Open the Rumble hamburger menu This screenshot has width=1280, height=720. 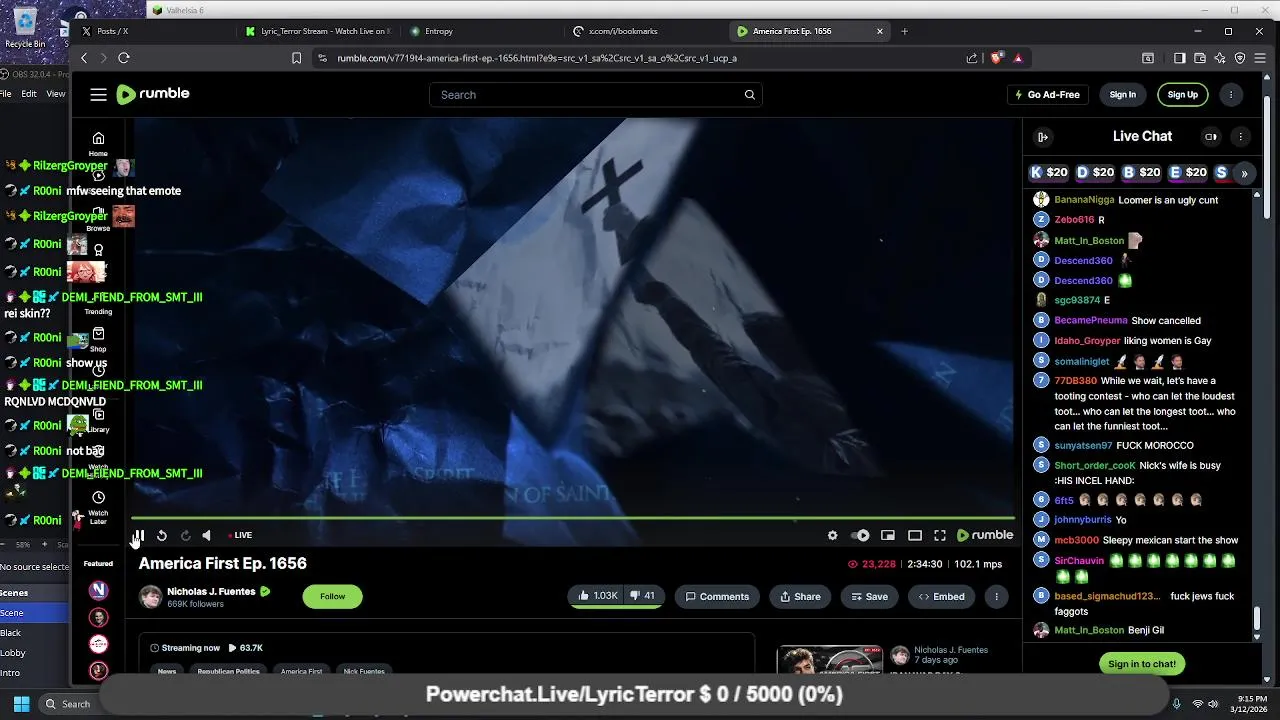pos(98,94)
